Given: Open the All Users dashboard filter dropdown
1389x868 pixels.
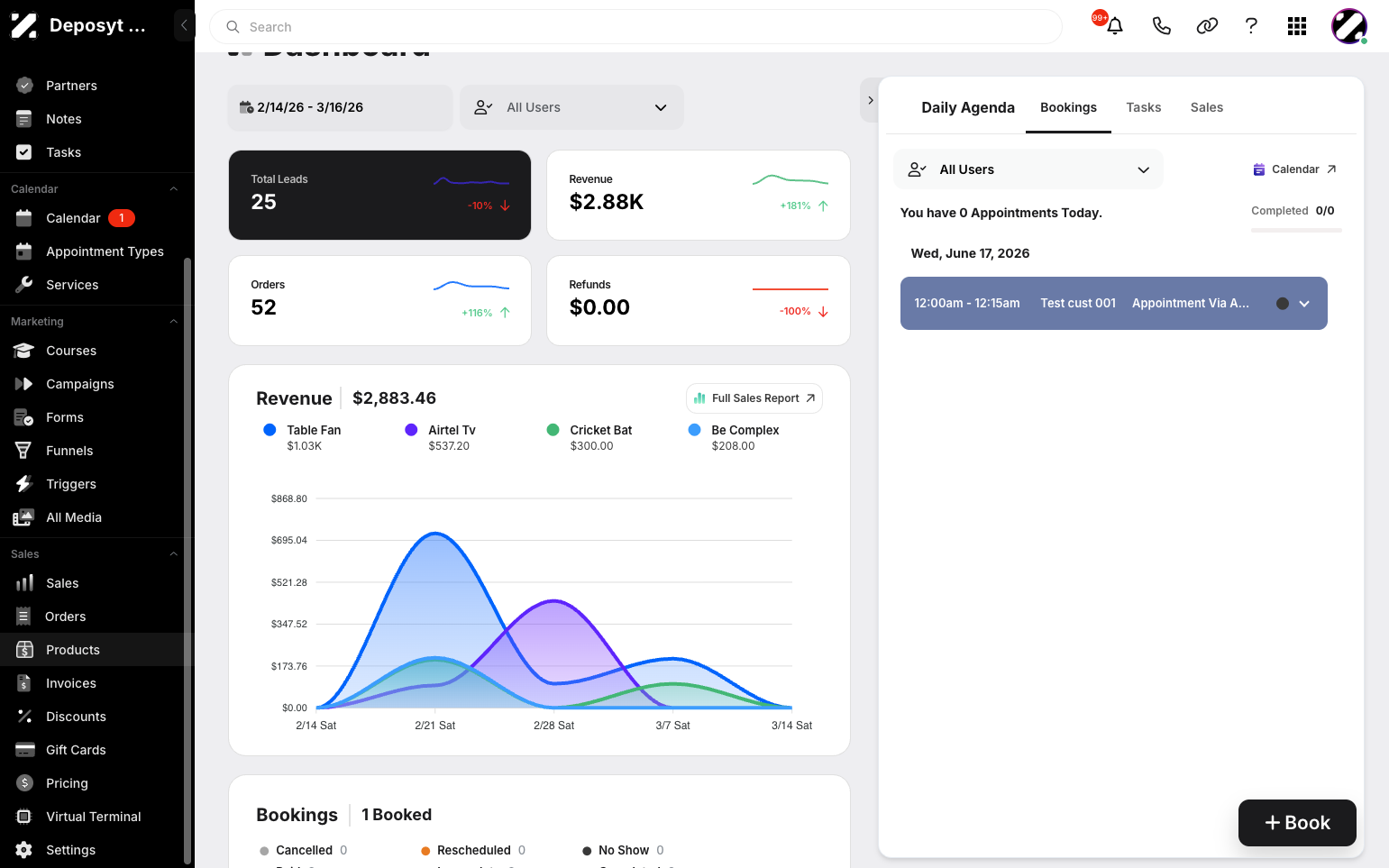Looking at the screenshot, I should pyautogui.click(x=571, y=107).
